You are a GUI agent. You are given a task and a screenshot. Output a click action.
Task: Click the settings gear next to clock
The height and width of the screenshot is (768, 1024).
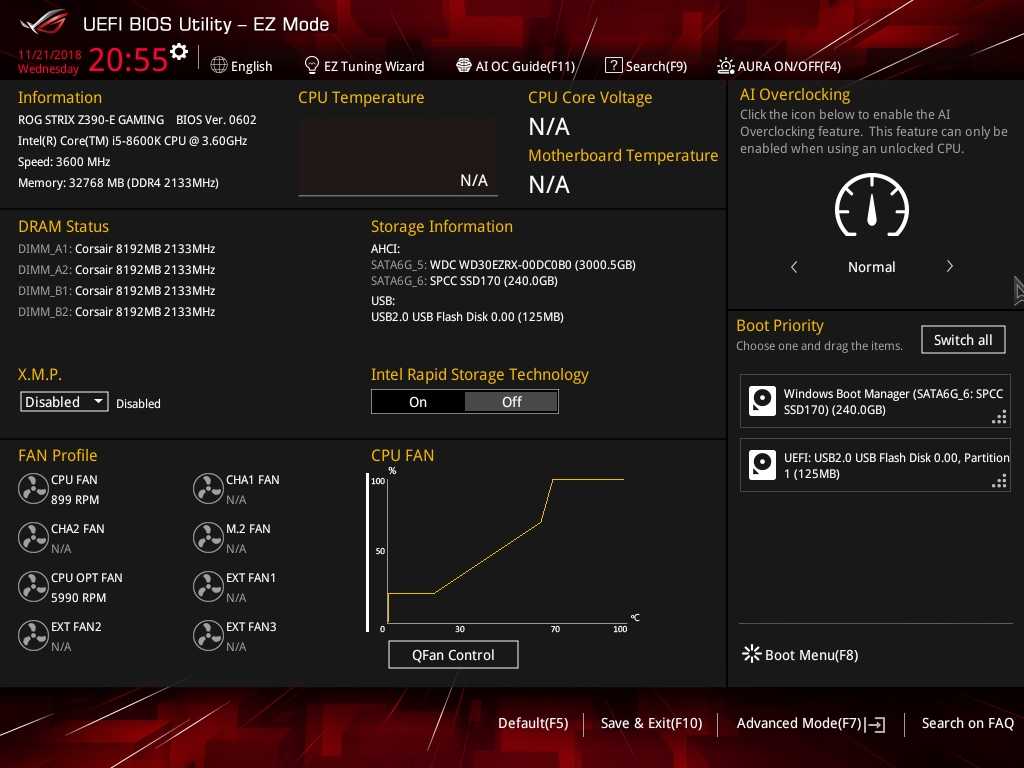pyautogui.click(x=179, y=52)
